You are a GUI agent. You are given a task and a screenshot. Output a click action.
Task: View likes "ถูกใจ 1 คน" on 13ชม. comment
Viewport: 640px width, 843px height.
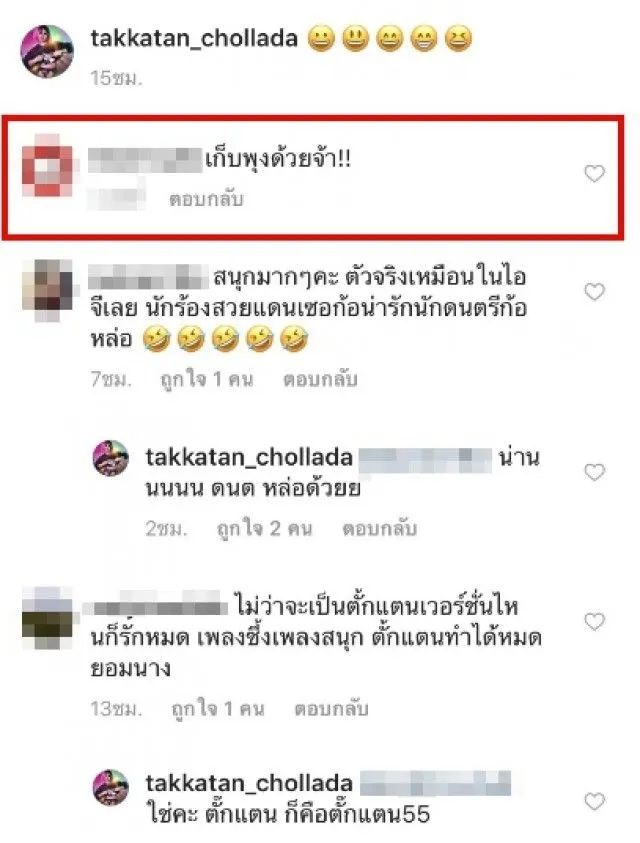click(x=218, y=709)
